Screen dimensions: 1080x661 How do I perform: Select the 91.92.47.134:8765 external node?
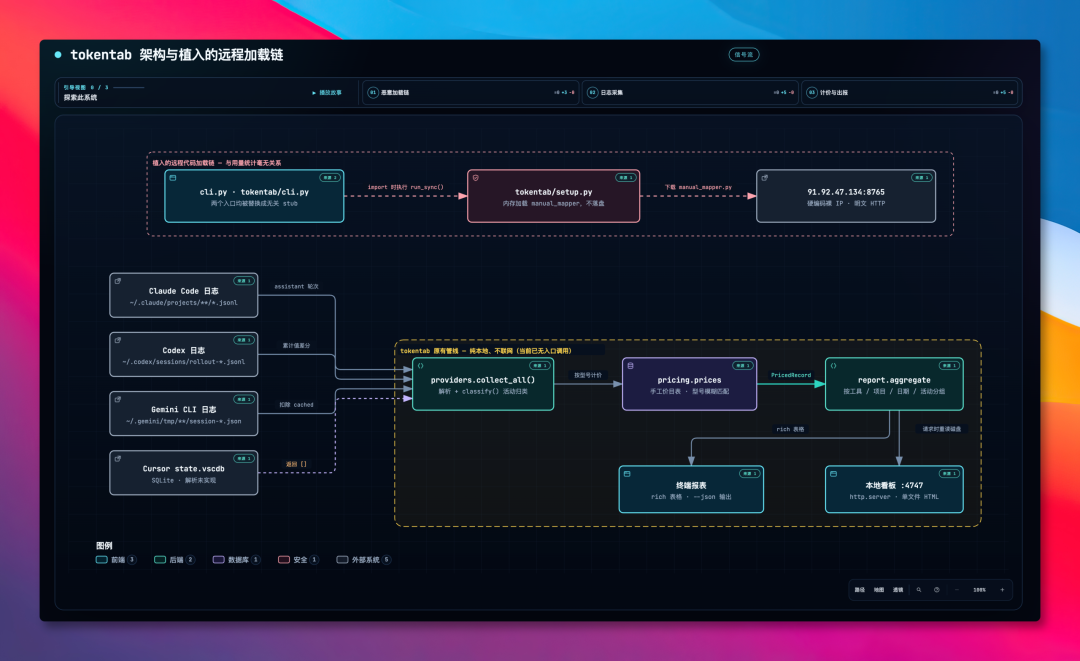pyautogui.click(x=846, y=196)
